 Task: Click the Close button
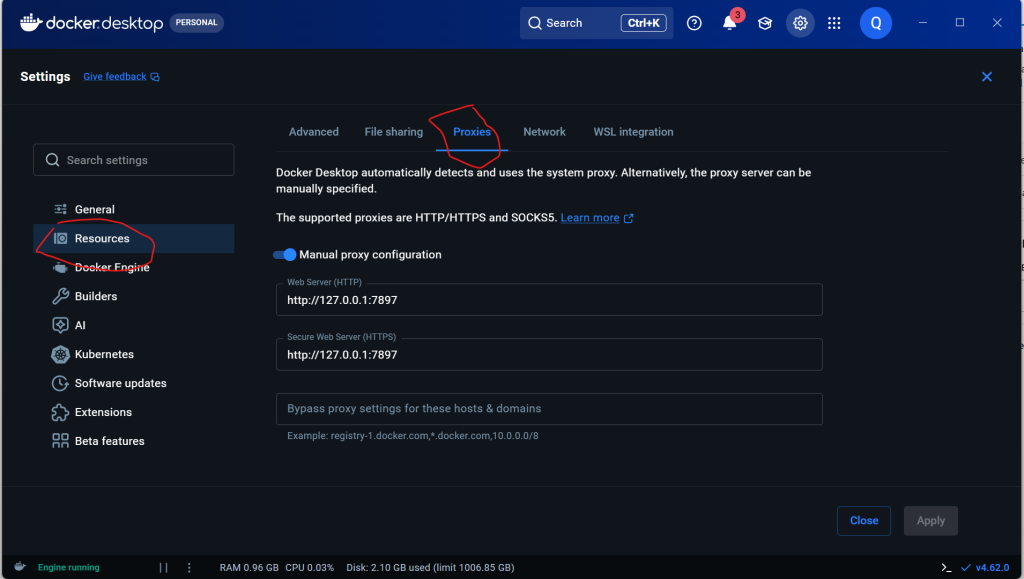point(864,520)
